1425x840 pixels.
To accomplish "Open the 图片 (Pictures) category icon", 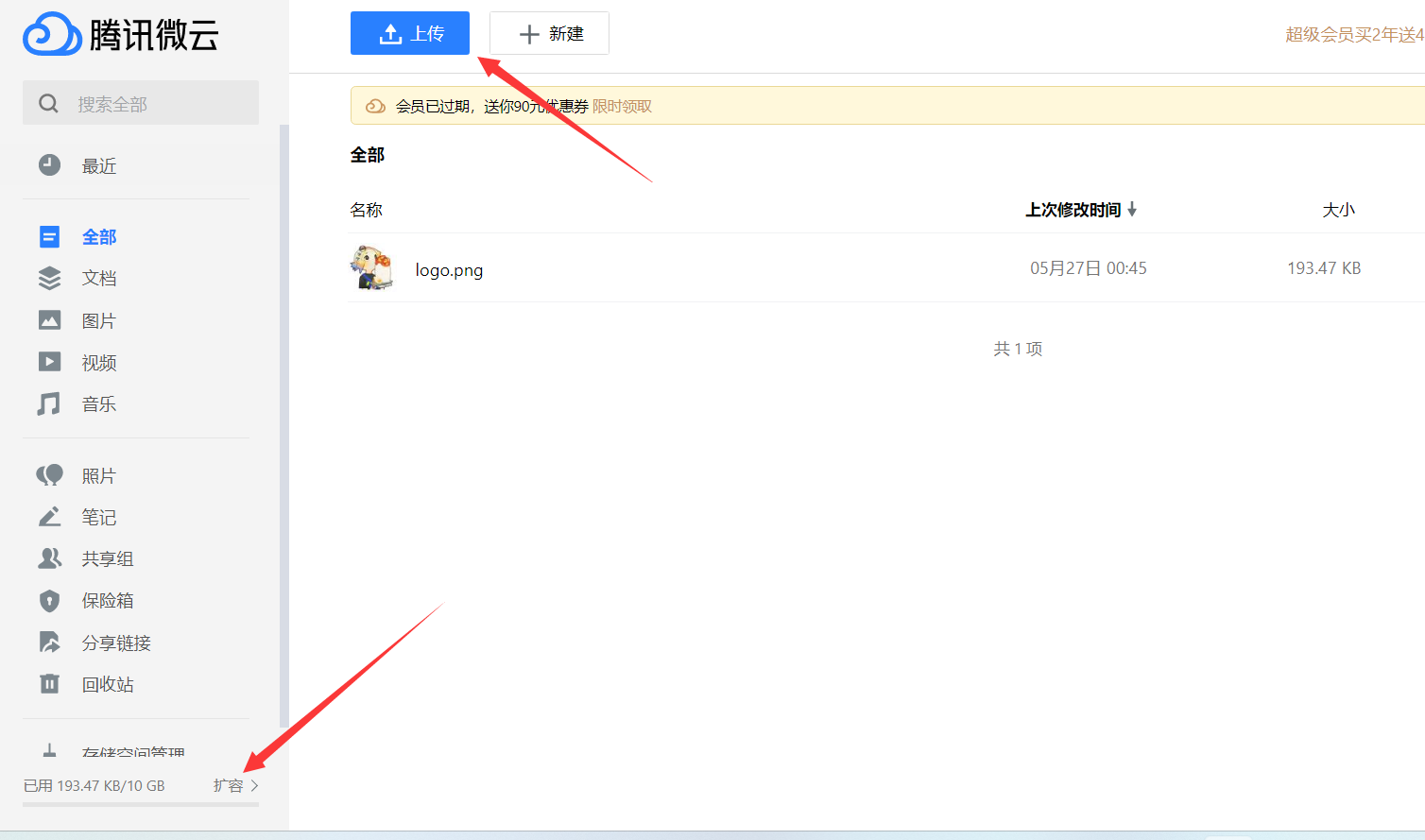I will (x=49, y=319).
